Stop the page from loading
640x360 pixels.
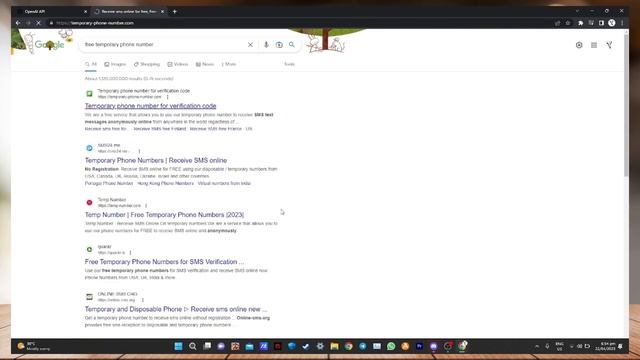pos(38,23)
